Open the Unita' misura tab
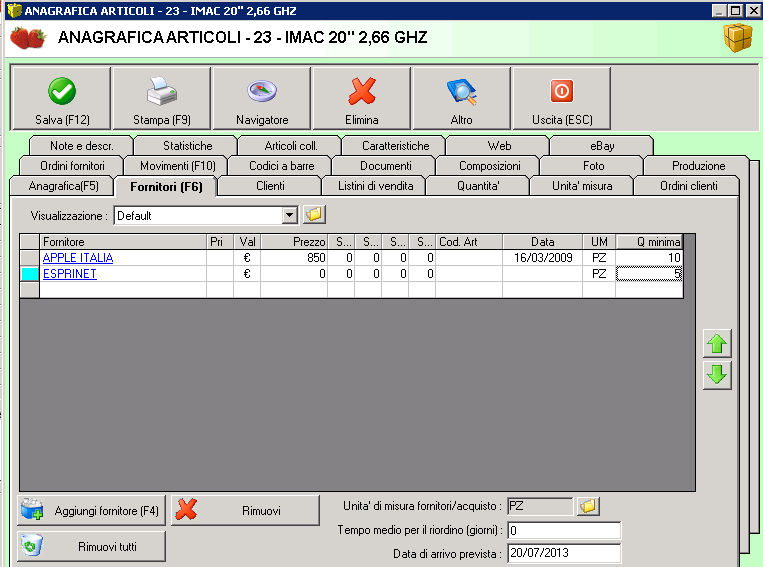This screenshot has height=567, width=763. pyautogui.click(x=582, y=186)
